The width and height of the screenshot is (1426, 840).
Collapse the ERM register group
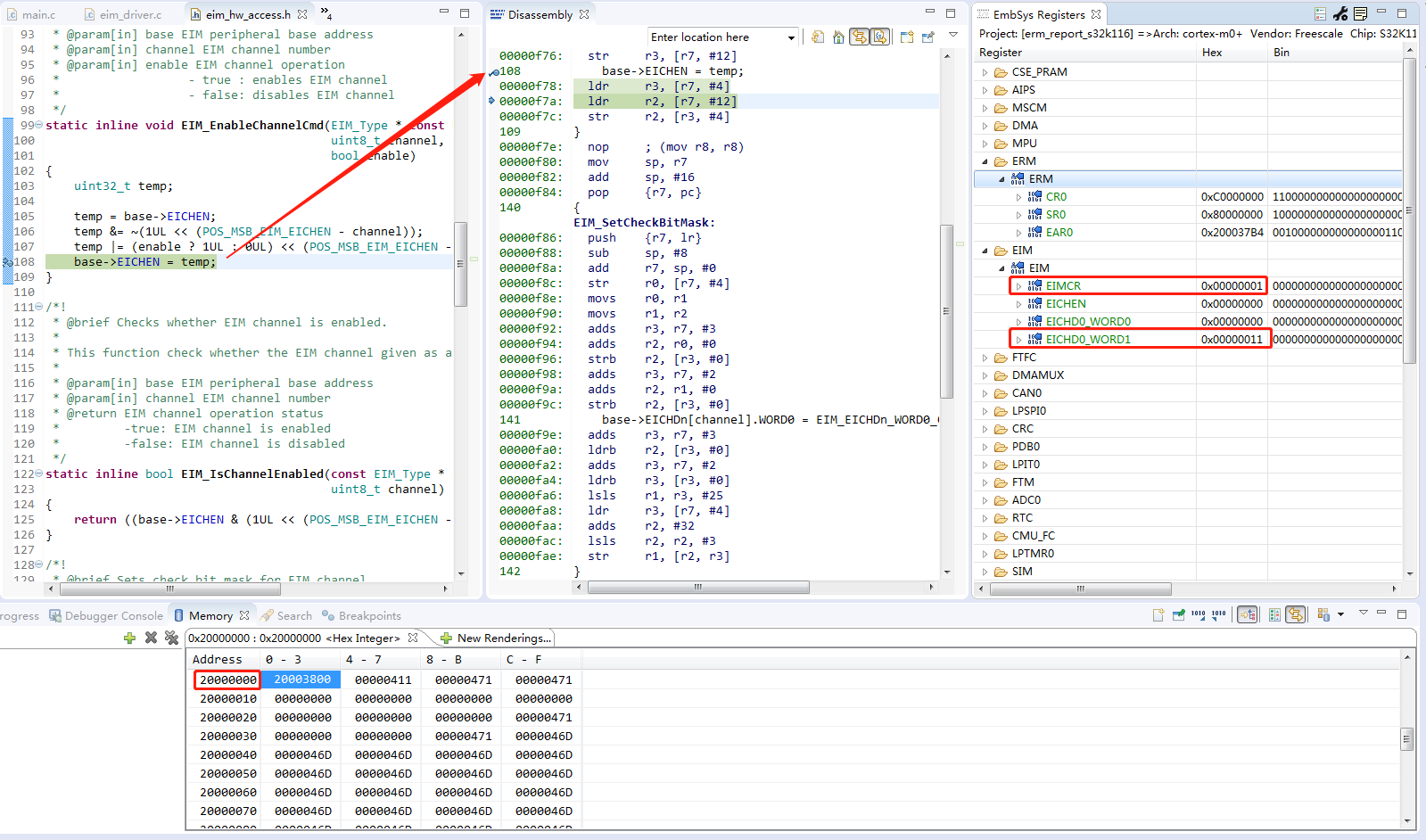985,161
